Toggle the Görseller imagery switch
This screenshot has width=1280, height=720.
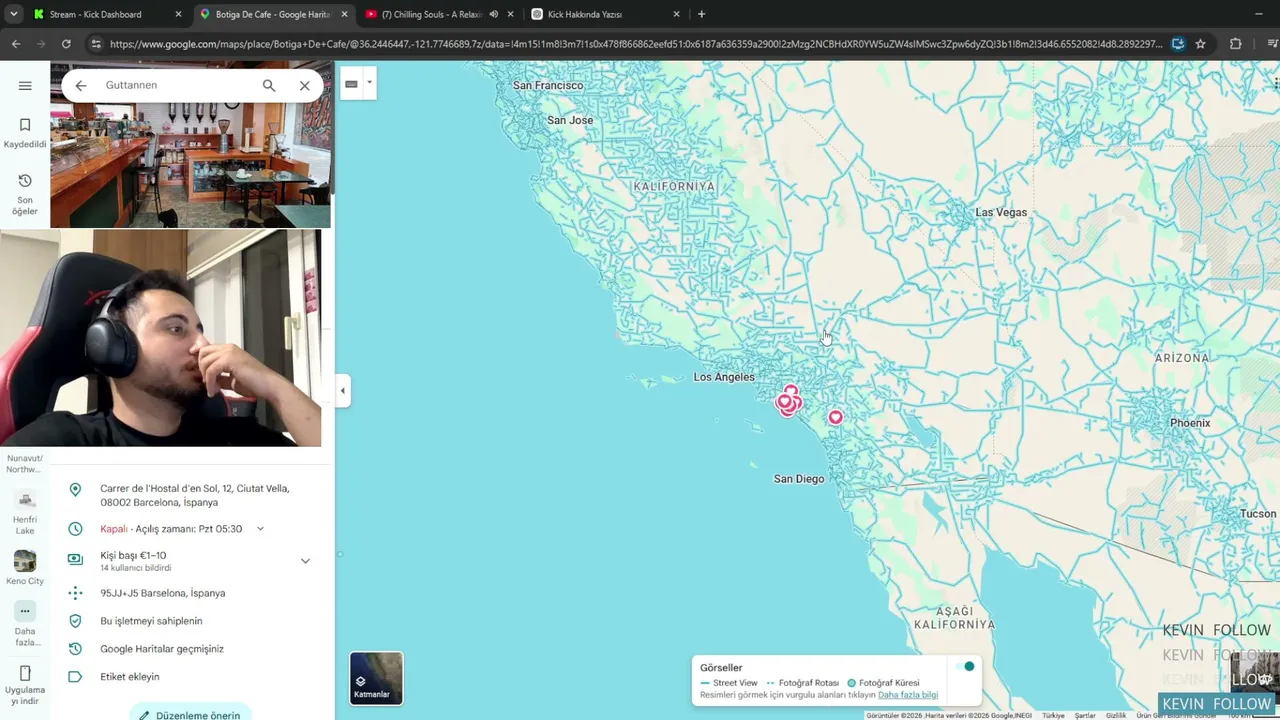[965, 667]
